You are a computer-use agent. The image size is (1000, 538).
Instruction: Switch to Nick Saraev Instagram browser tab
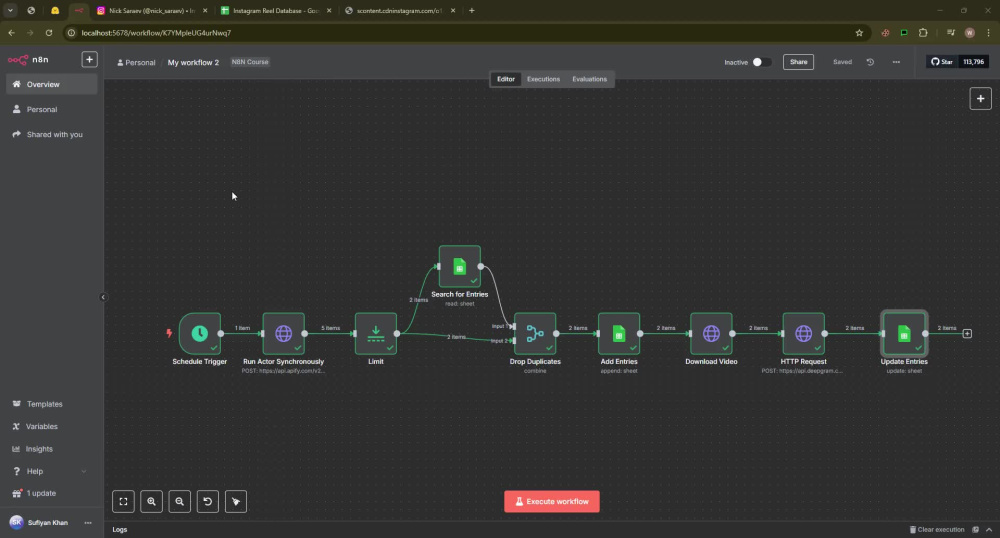tap(152, 10)
